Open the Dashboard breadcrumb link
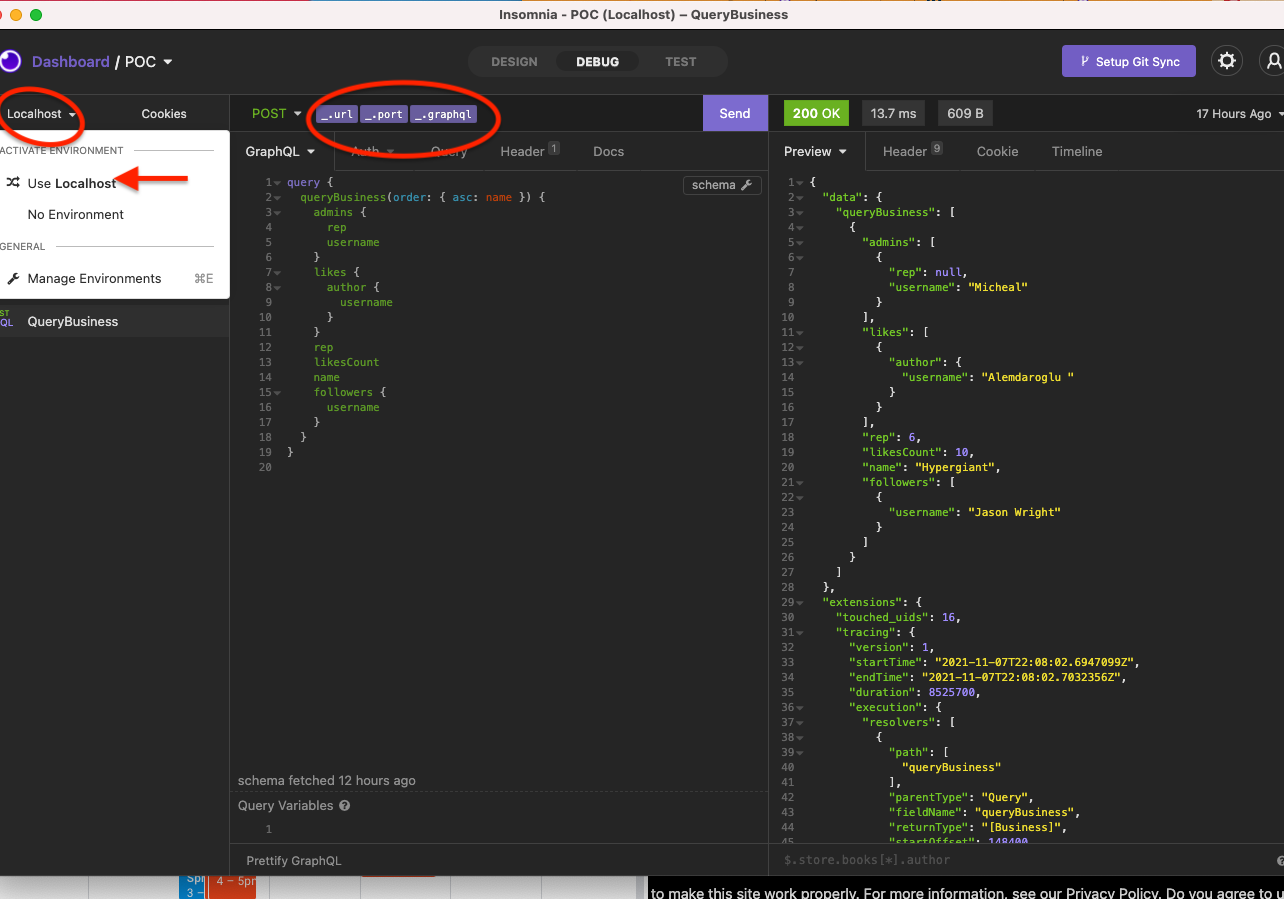The image size is (1284, 899). click(70, 61)
